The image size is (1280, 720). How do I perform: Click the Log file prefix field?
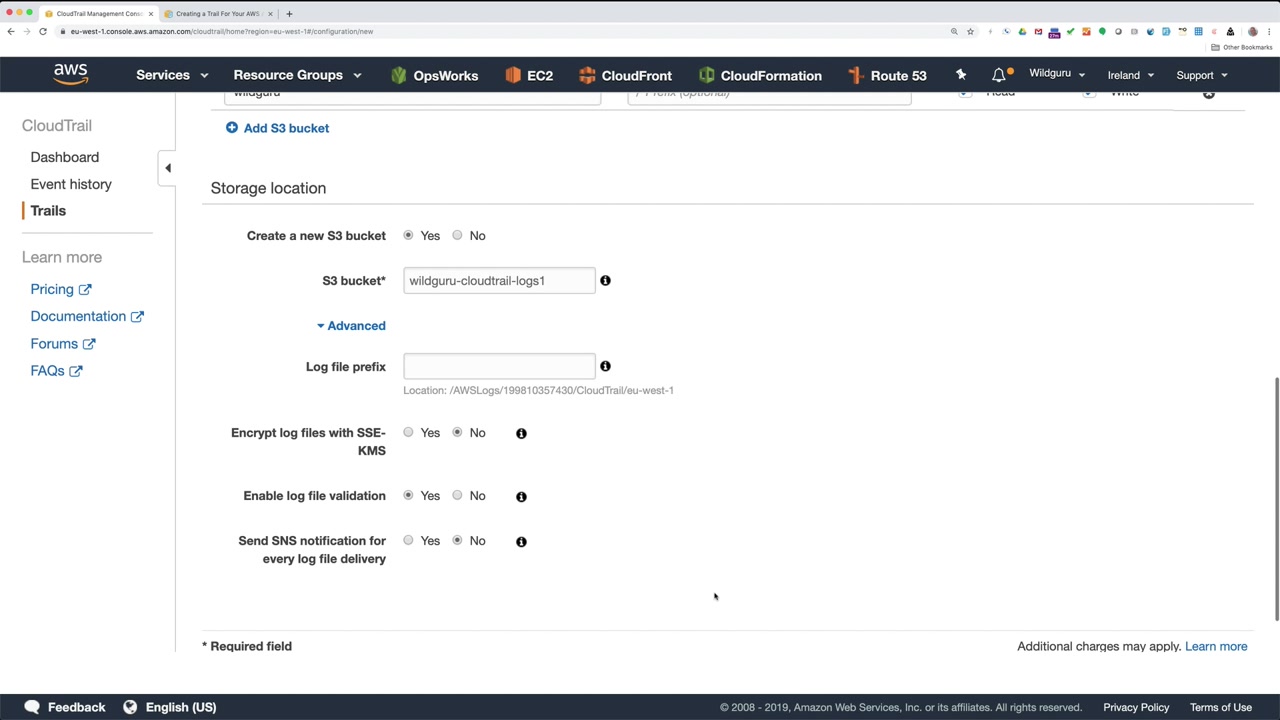[x=499, y=367]
